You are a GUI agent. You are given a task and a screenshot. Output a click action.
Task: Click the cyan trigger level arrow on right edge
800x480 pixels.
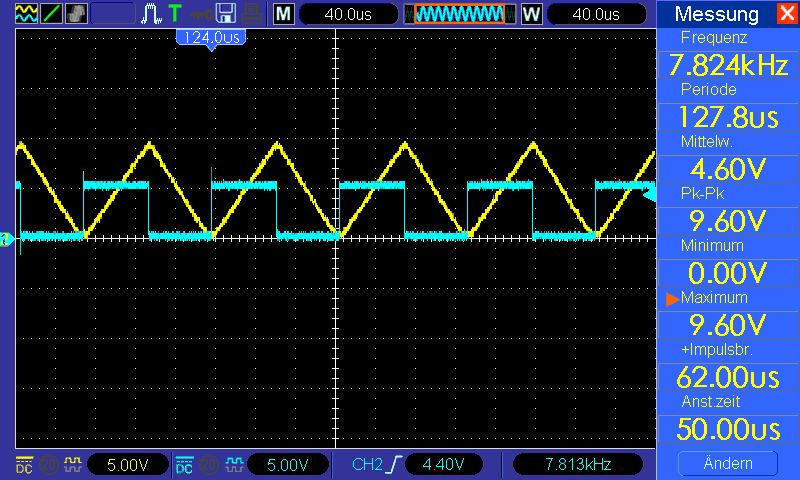point(649,194)
